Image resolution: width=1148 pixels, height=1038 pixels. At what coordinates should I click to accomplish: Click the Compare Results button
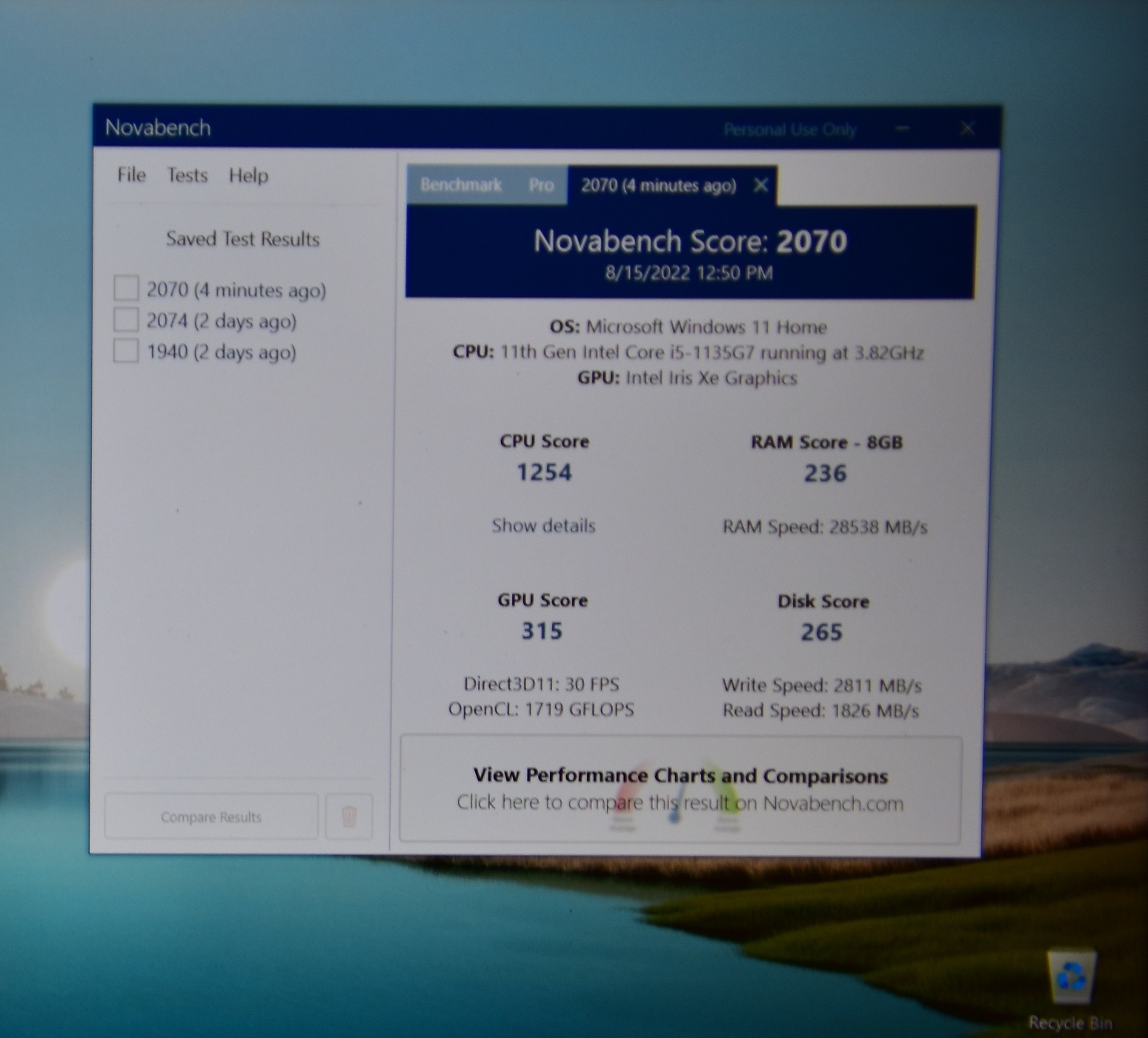tap(211, 816)
